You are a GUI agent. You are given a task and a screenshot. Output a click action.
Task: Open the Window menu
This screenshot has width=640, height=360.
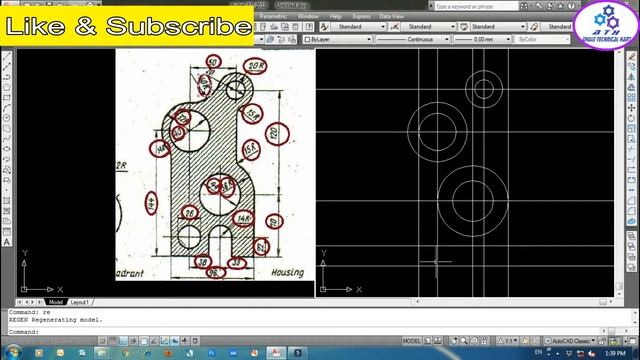coord(308,16)
